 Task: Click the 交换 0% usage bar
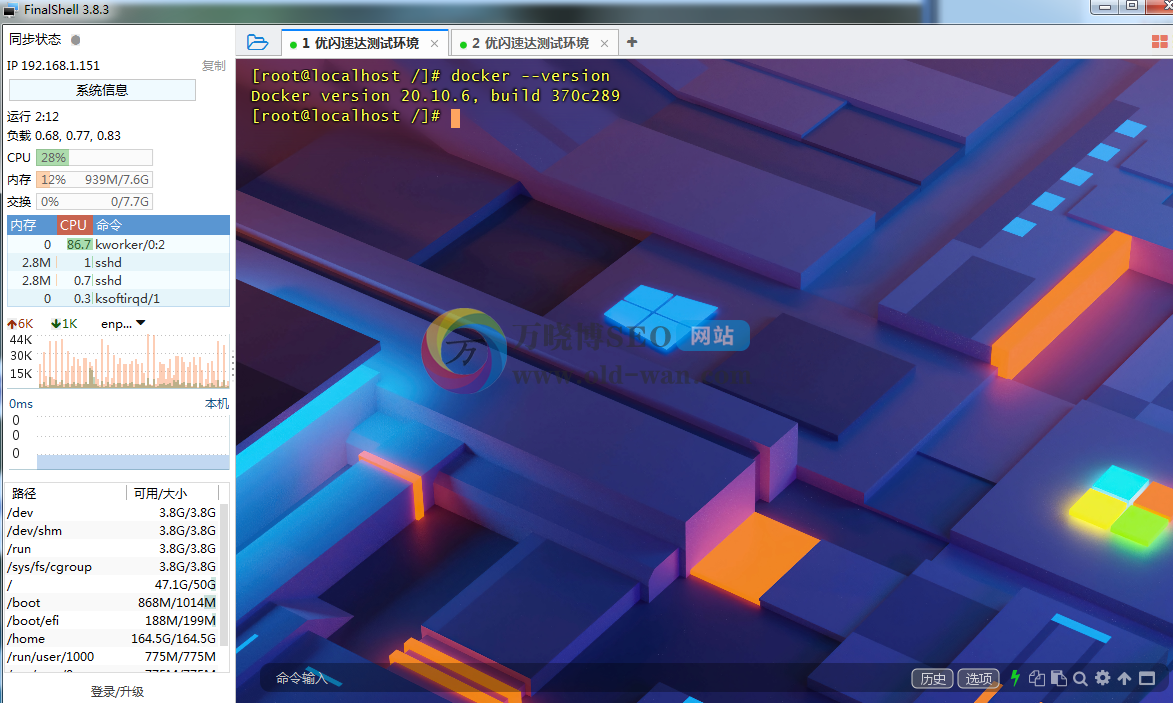point(94,201)
